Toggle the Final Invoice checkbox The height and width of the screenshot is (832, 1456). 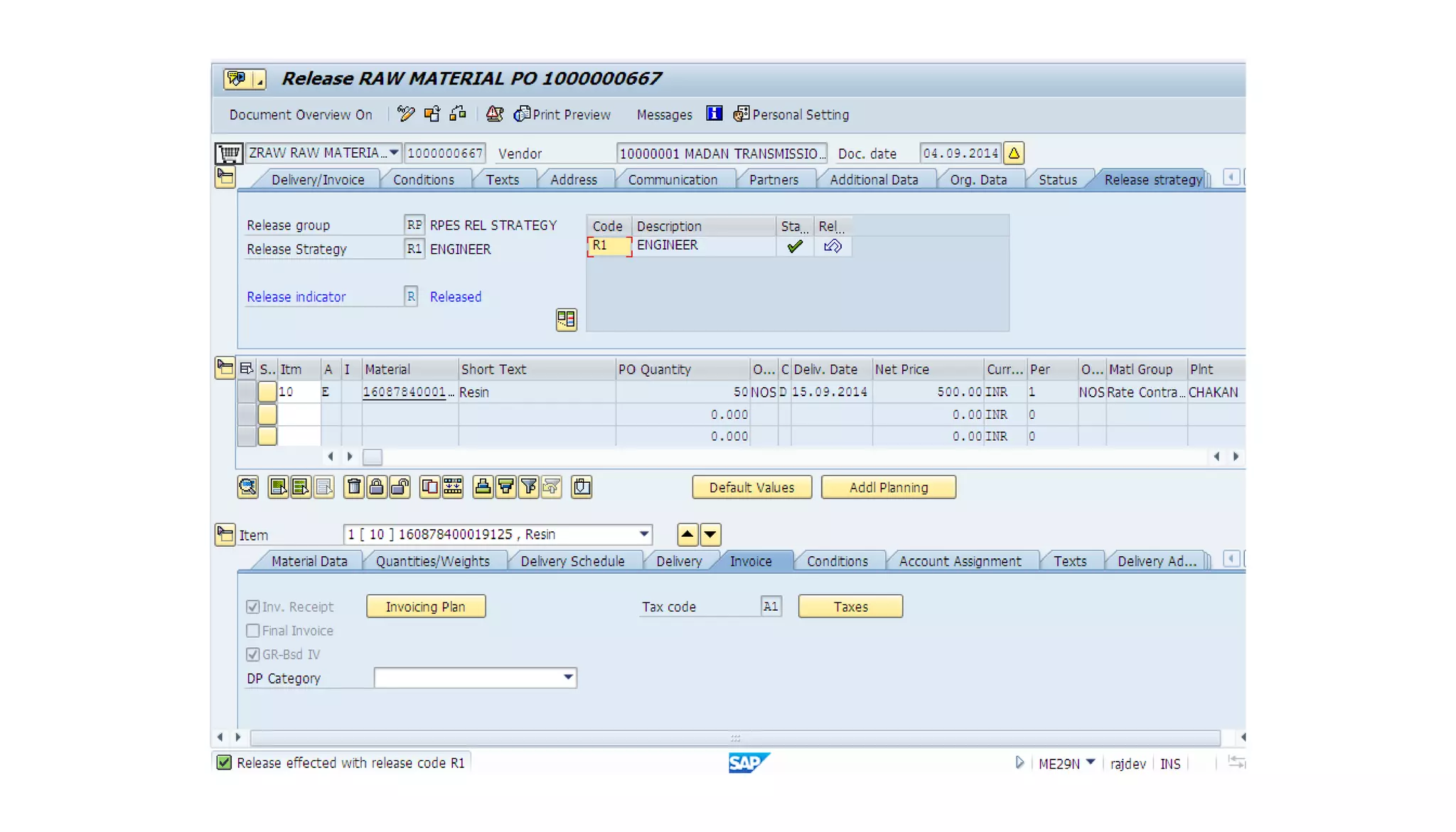[252, 631]
